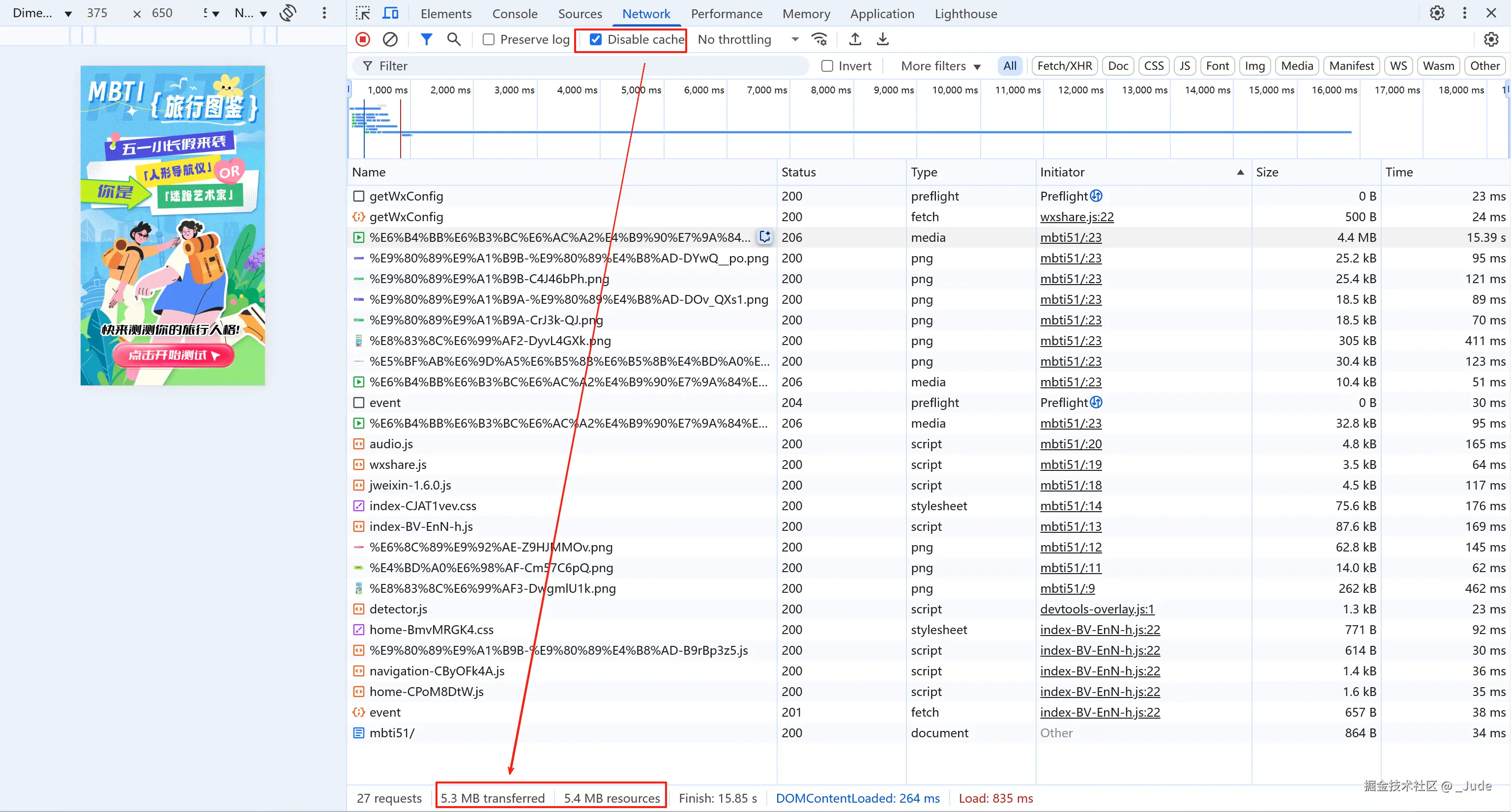Clear the network log icon

point(390,39)
